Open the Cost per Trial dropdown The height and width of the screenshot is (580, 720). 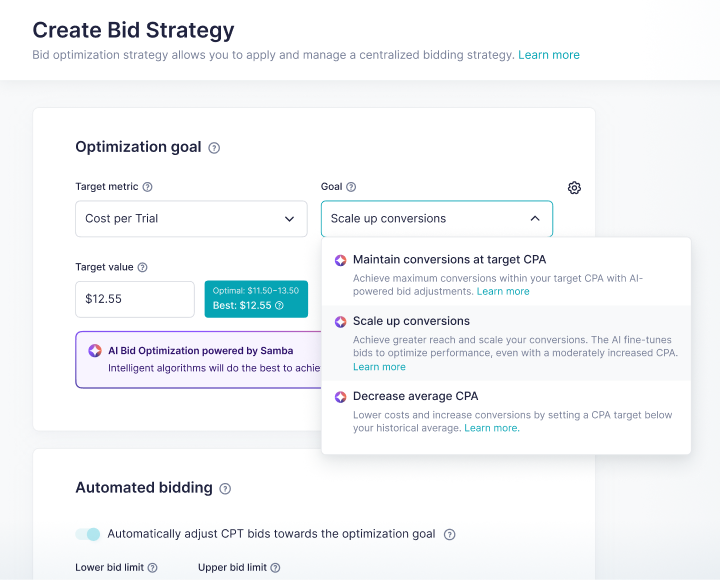(x=191, y=219)
